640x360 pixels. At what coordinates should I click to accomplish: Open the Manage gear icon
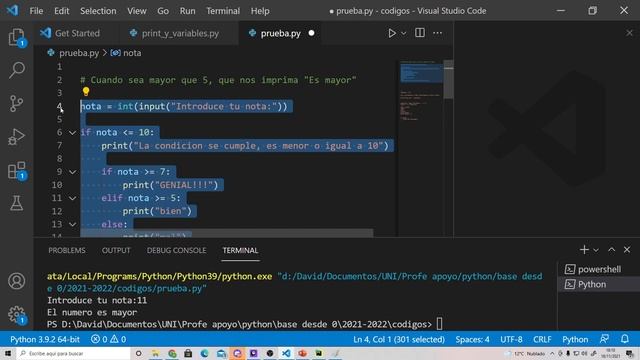click(16, 314)
